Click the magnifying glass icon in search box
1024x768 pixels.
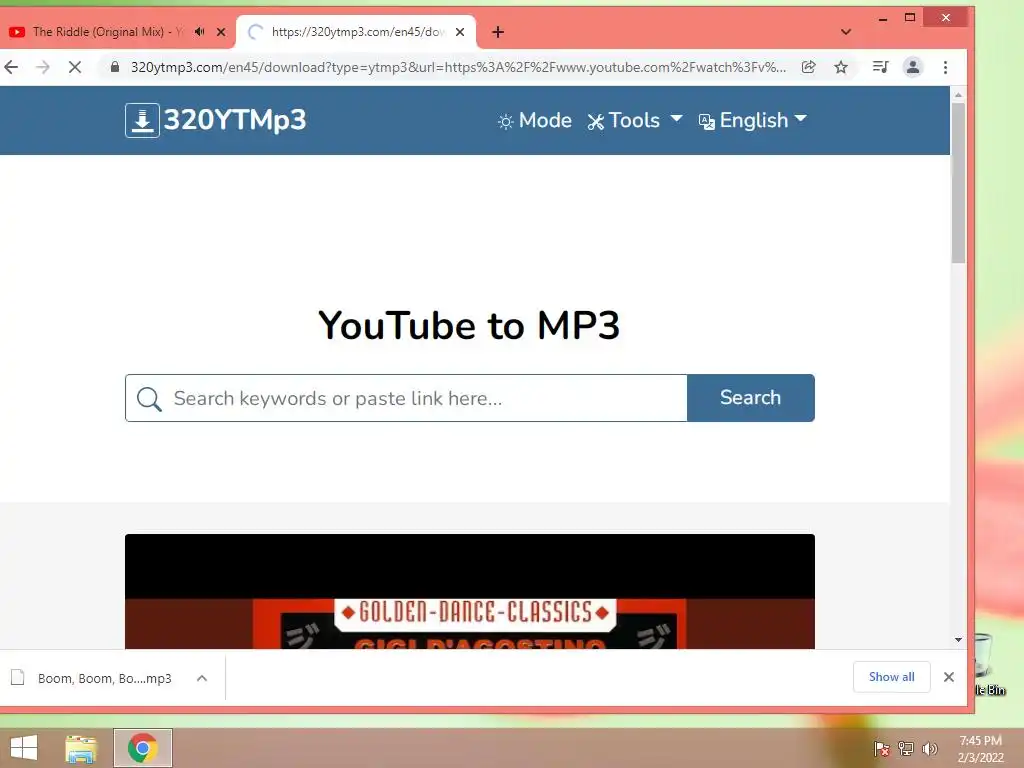click(x=149, y=398)
